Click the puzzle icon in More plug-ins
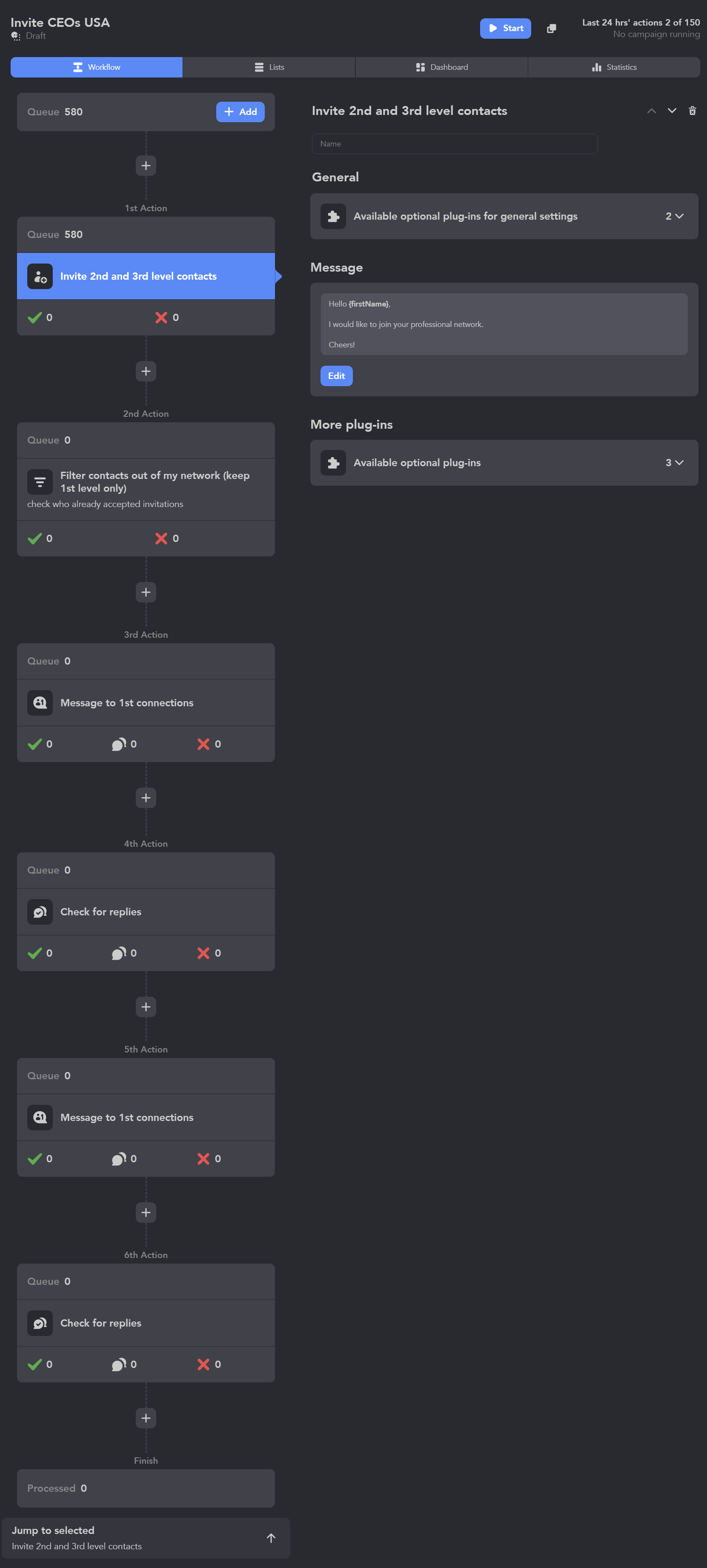 pos(333,463)
